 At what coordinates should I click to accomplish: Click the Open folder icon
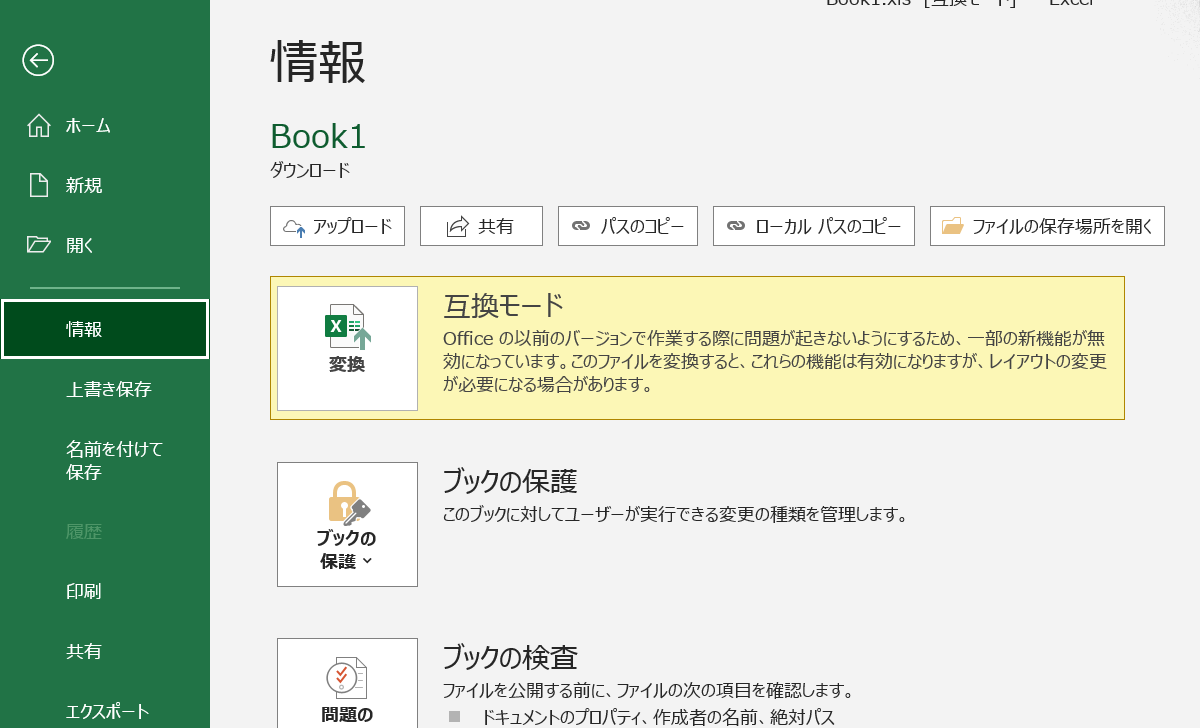tap(39, 245)
